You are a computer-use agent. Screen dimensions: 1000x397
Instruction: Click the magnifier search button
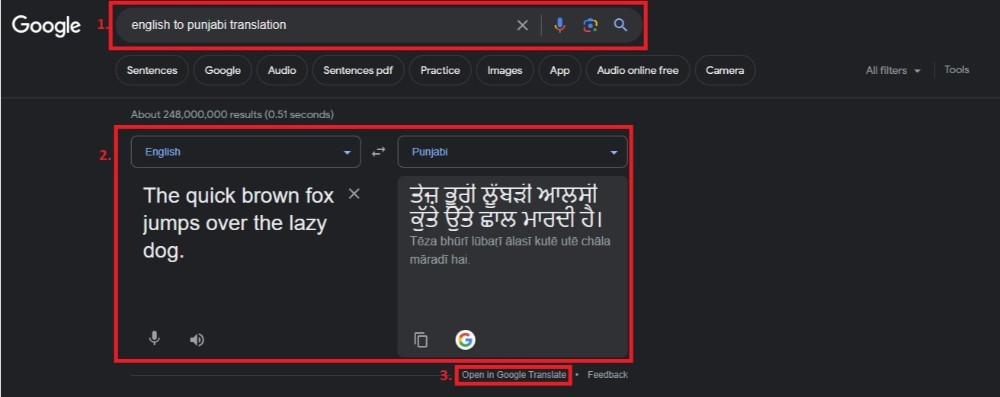tap(621, 25)
